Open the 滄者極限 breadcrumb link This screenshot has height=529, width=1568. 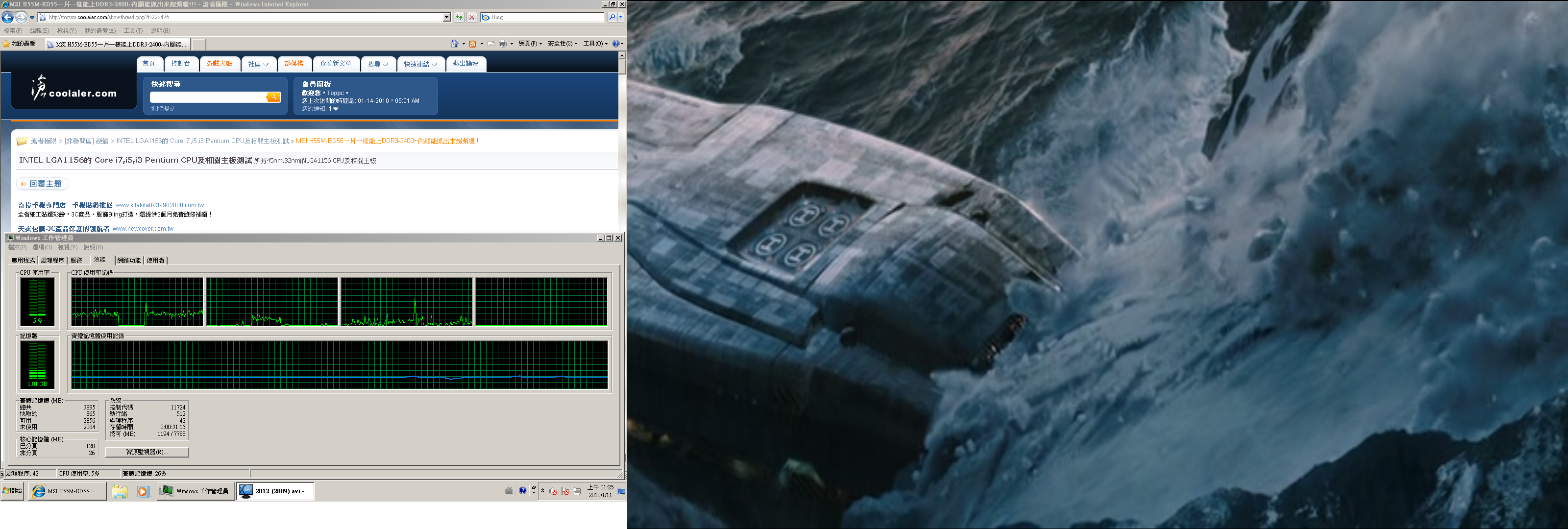pyautogui.click(x=43, y=141)
